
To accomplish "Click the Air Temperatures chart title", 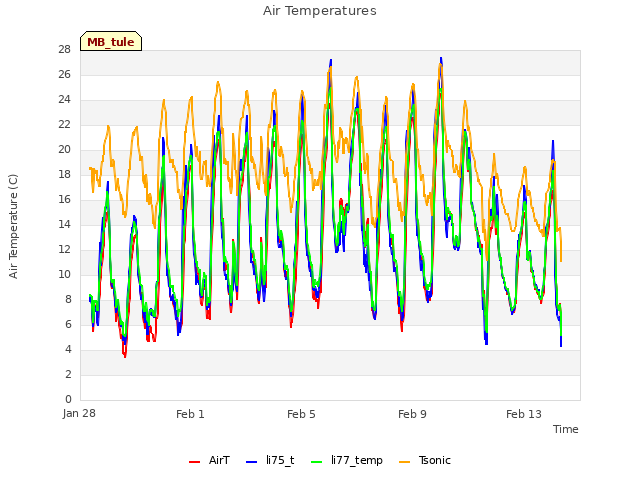I will 320,11.
